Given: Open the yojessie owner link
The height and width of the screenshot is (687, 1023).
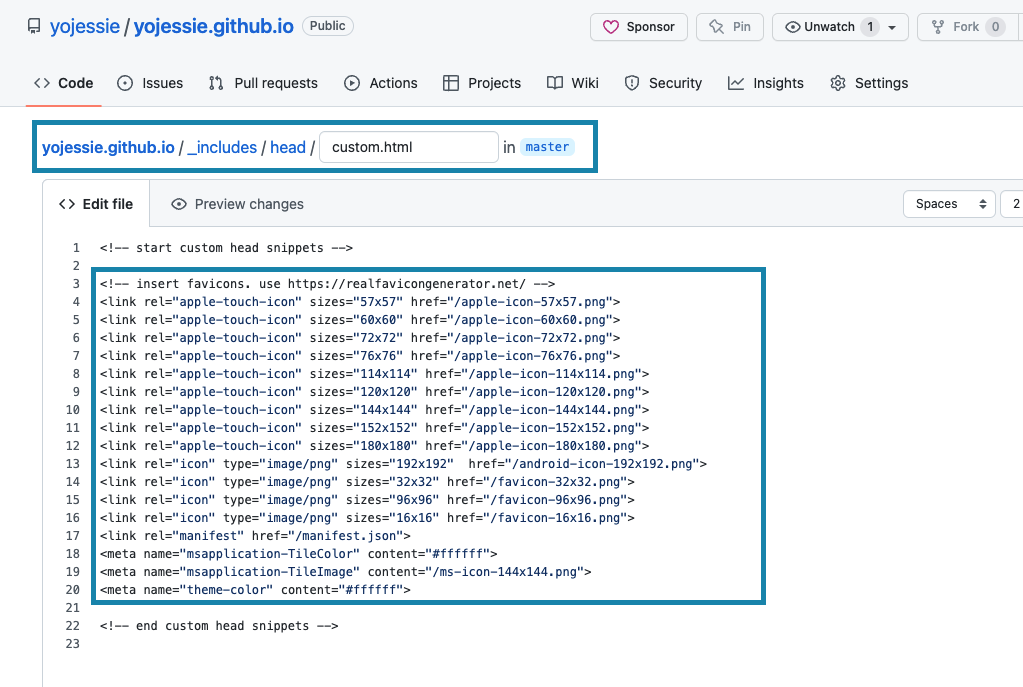Looking at the screenshot, I should point(85,27).
